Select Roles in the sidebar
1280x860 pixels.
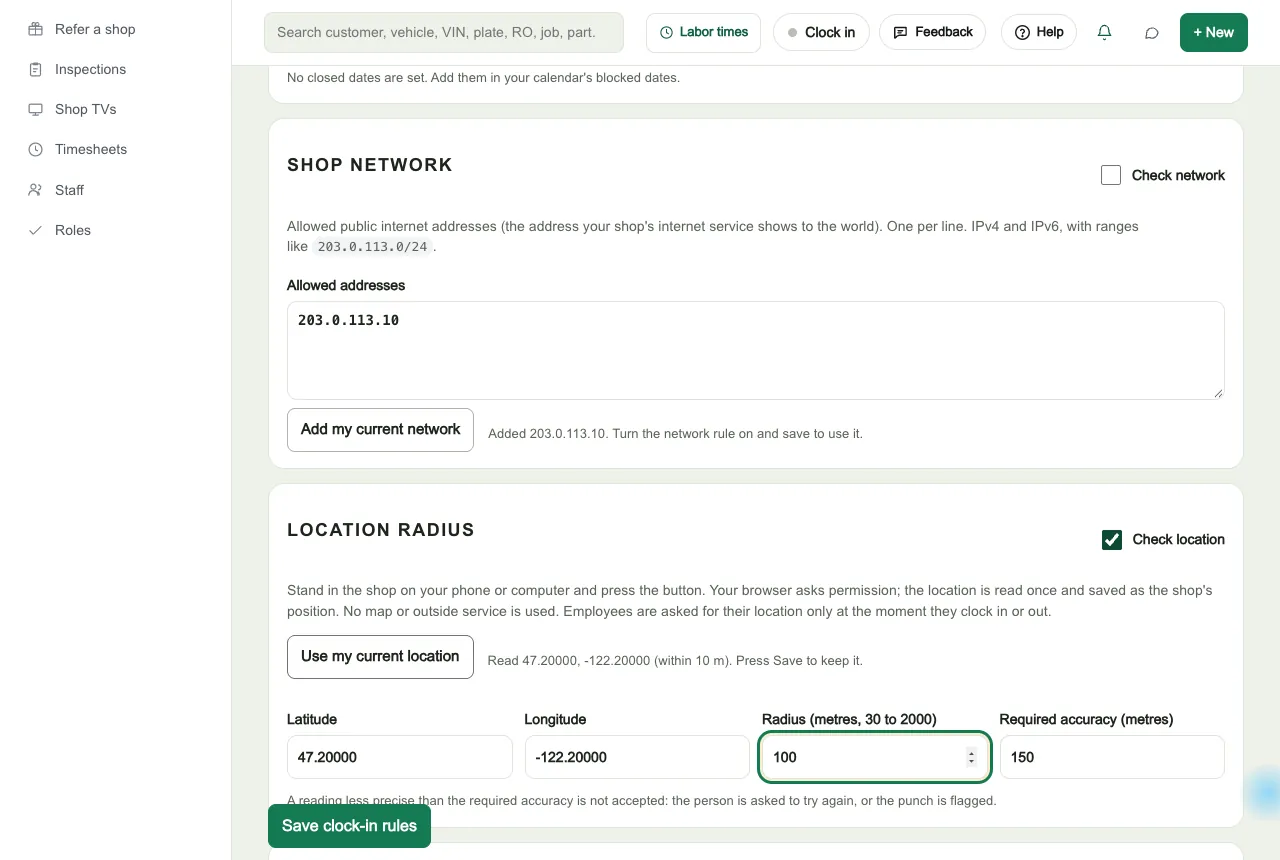coord(73,230)
